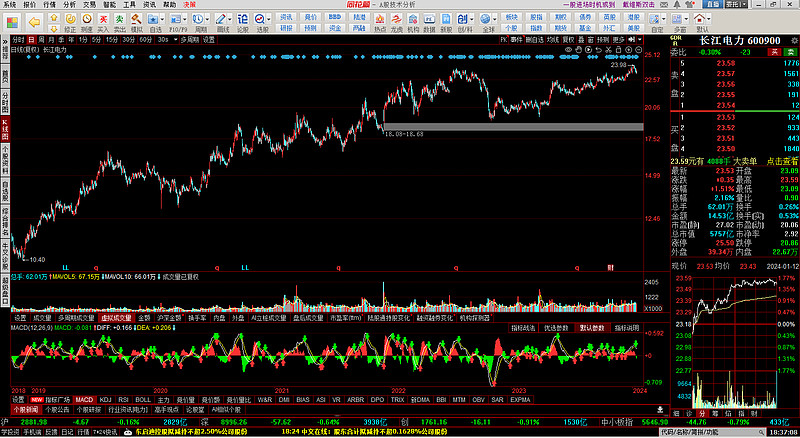Open the colorful home grid icon
The image size is (800, 438).
12,22
